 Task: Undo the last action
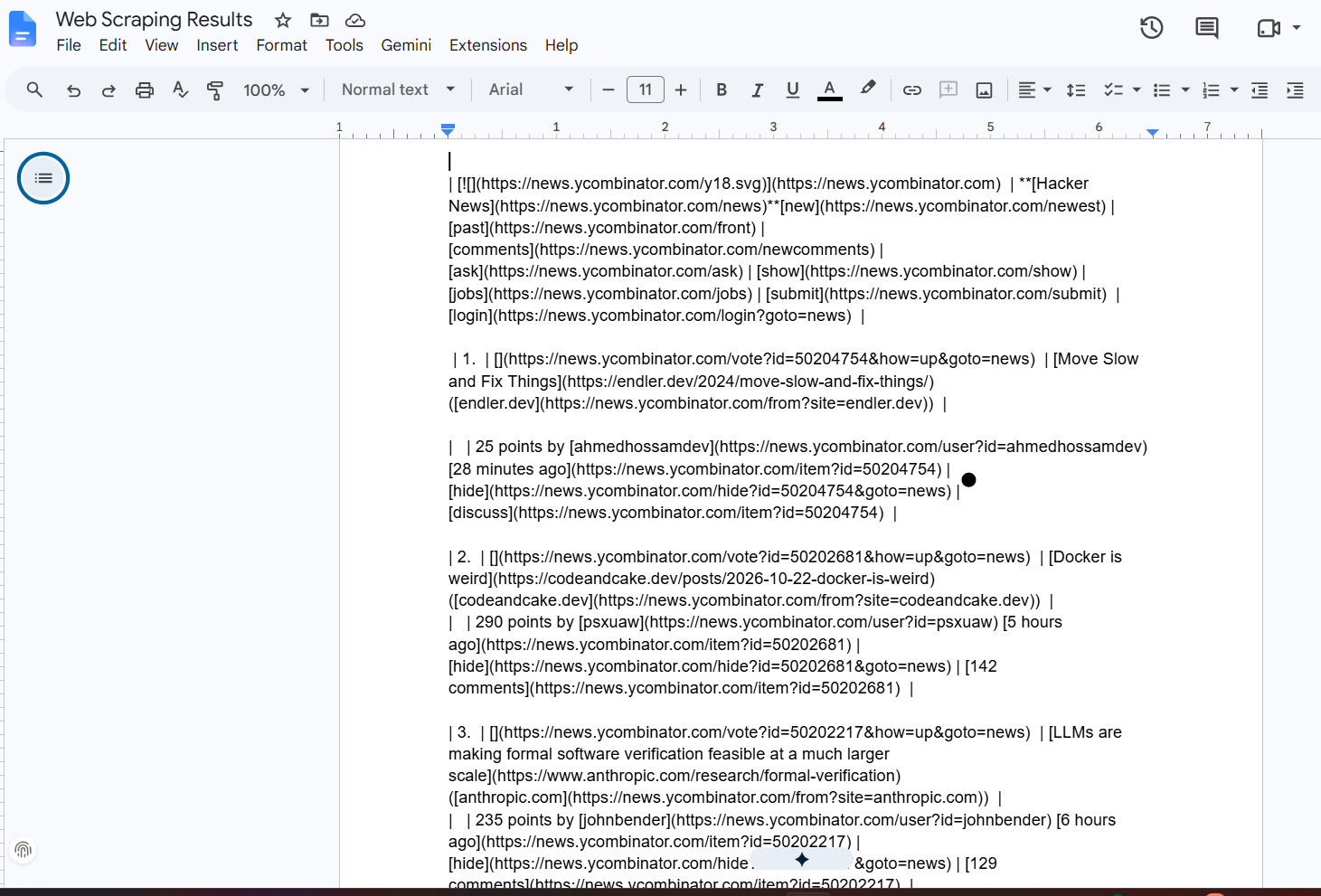click(74, 90)
